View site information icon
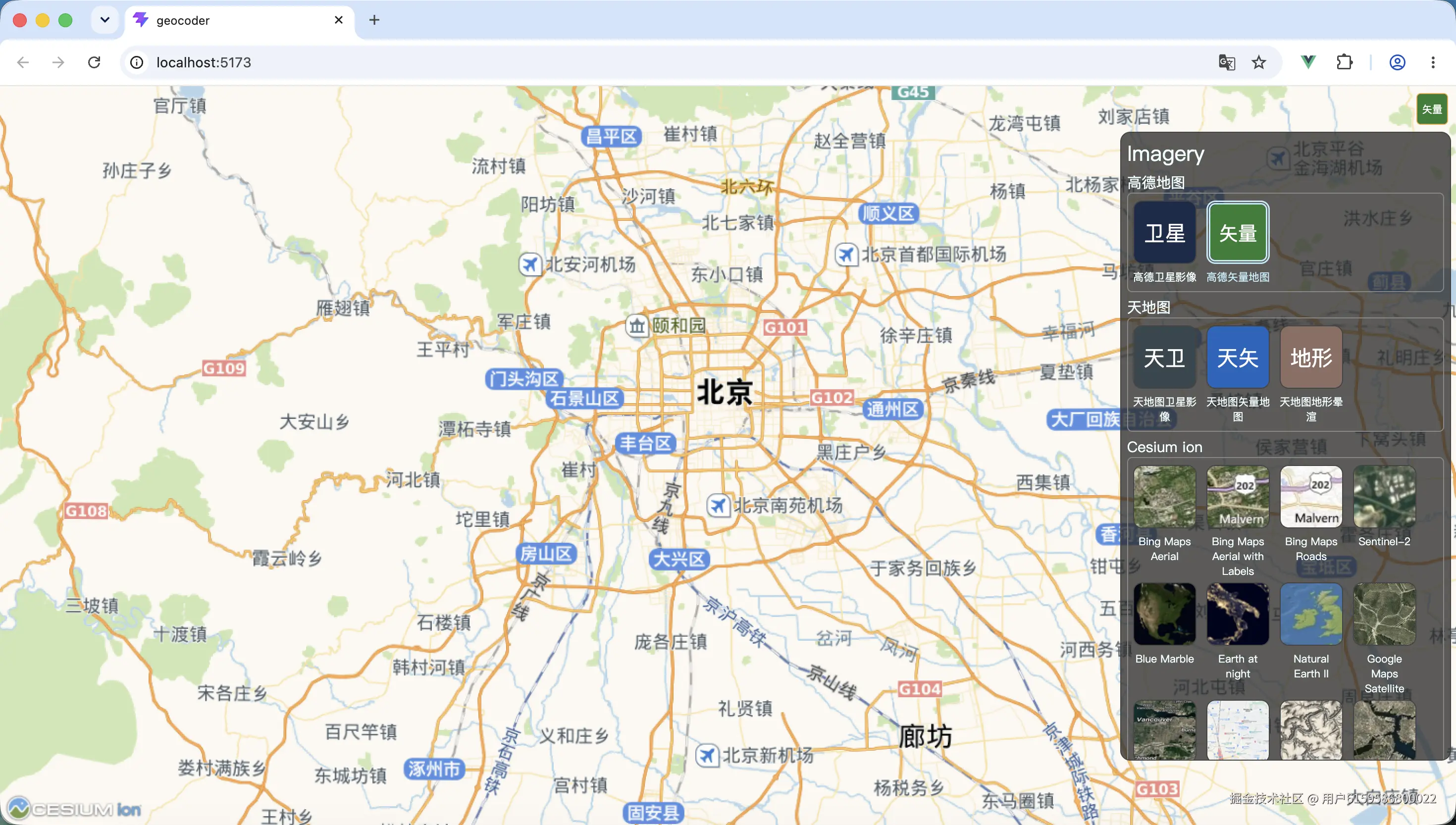The height and width of the screenshot is (825, 1456). [x=137, y=62]
